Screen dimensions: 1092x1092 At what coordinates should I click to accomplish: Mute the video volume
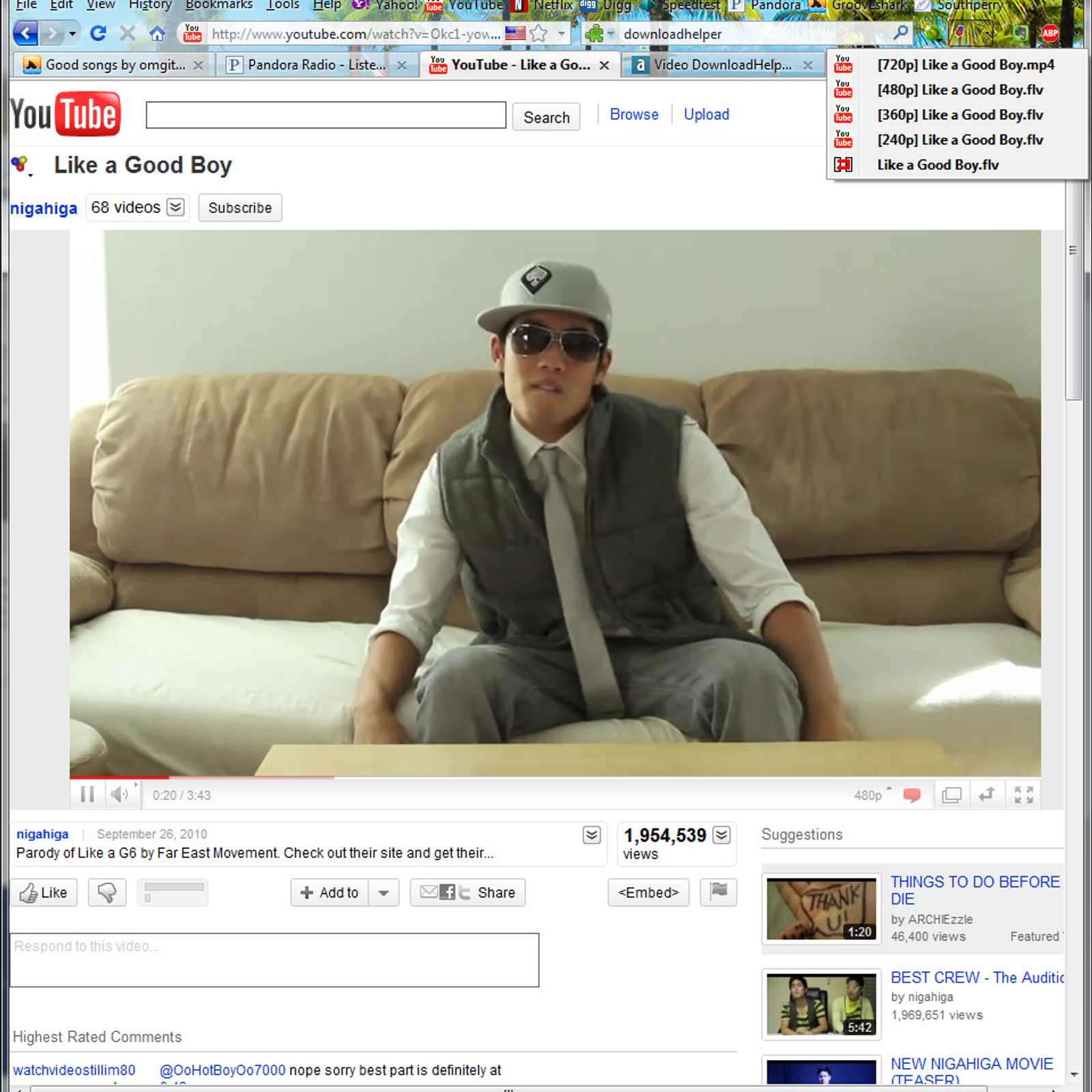click(x=119, y=794)
